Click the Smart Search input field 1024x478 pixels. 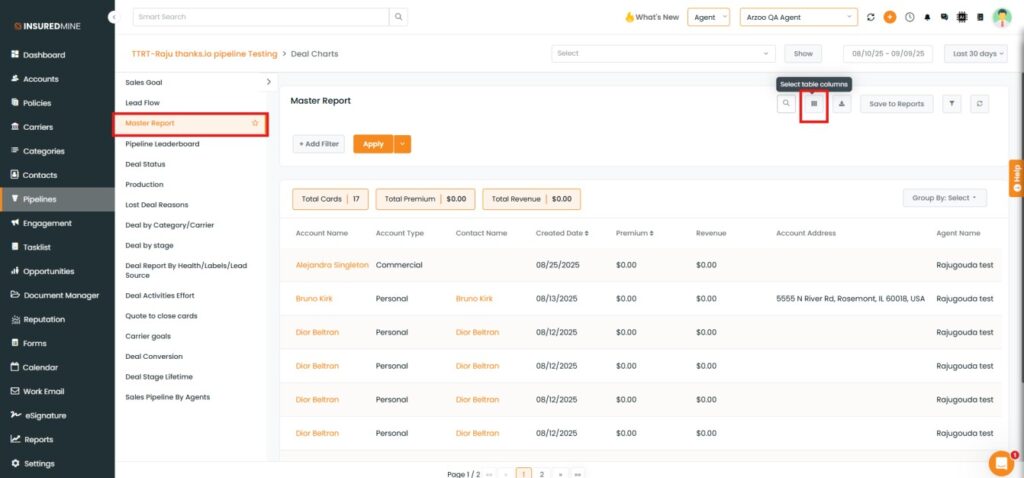[260, 17]
